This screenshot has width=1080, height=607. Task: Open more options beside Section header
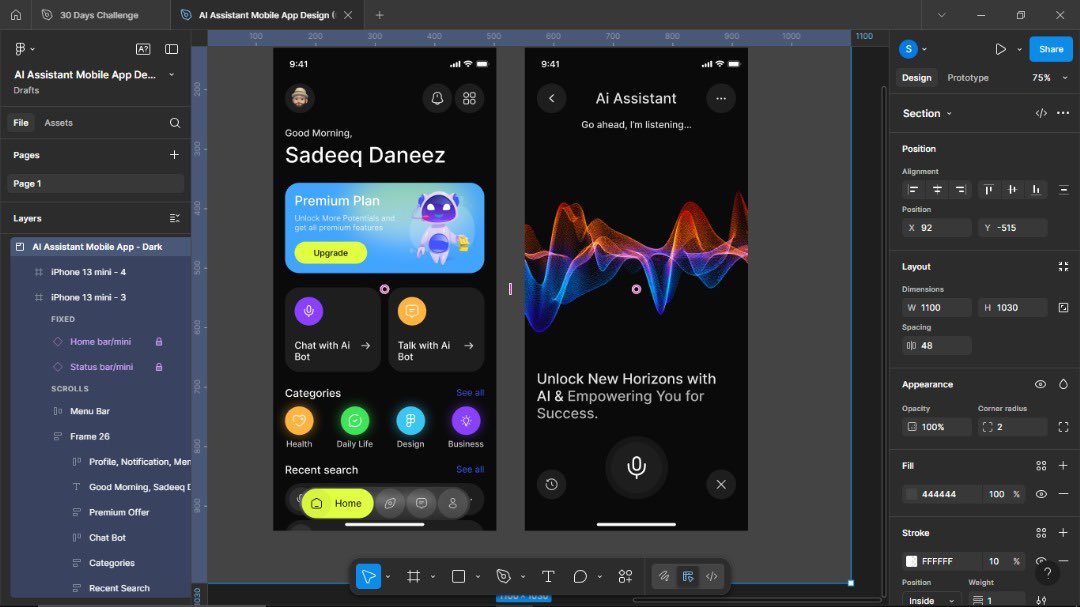tap(1063, 113)
